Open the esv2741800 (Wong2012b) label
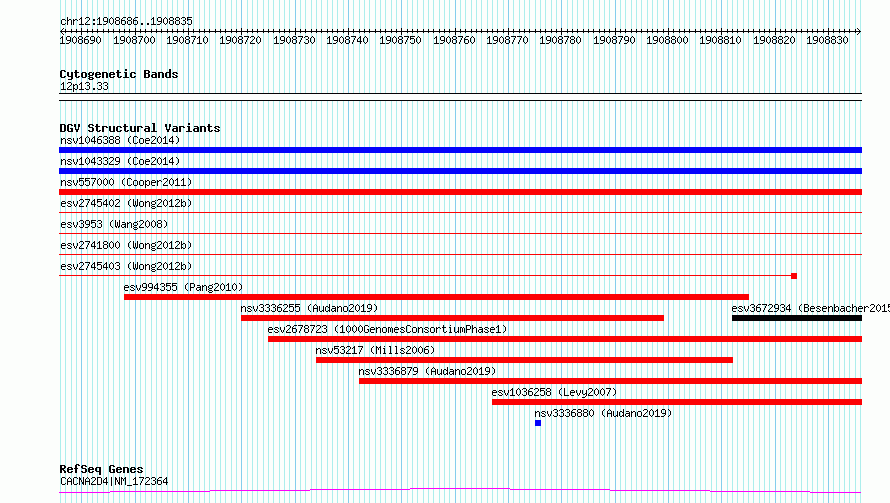The height and width of the screenshot is (503, 890). point(126,245)
